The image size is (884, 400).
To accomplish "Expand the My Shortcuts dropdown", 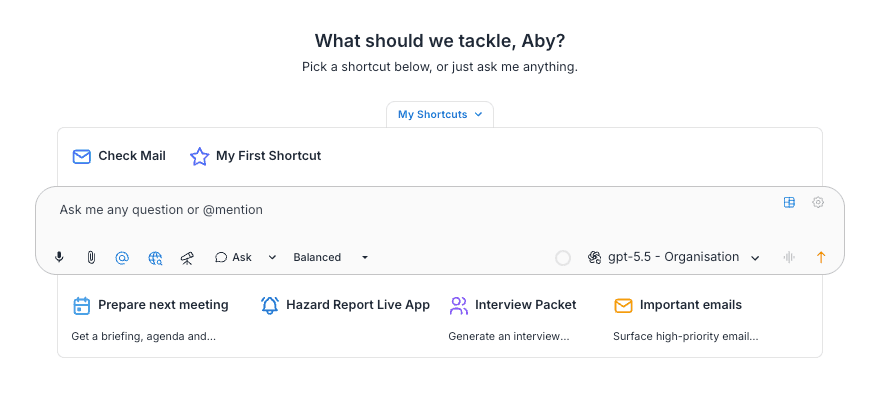I will coord(440,114).
